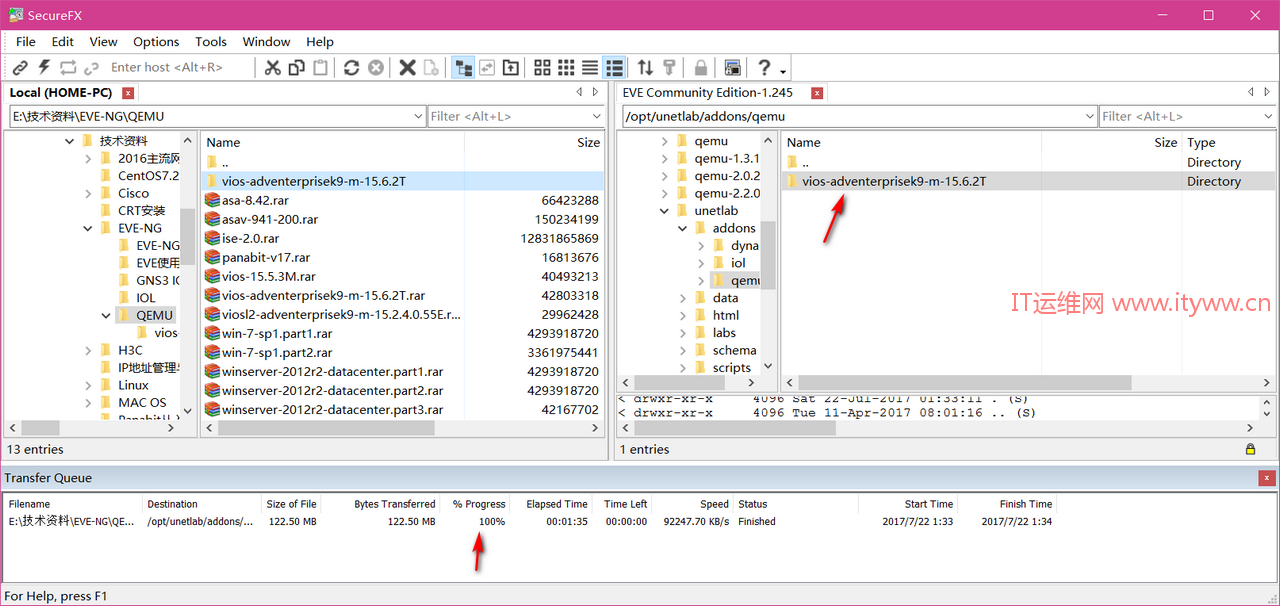
Task: Select win-7-sp1.part1.rar in local file list
Action: click(x=403, y=333)
